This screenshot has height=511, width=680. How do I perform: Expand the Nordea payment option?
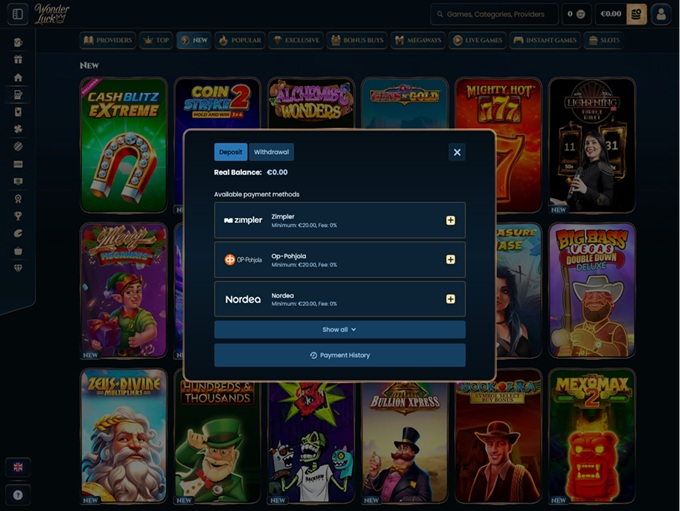click(450, 298)
